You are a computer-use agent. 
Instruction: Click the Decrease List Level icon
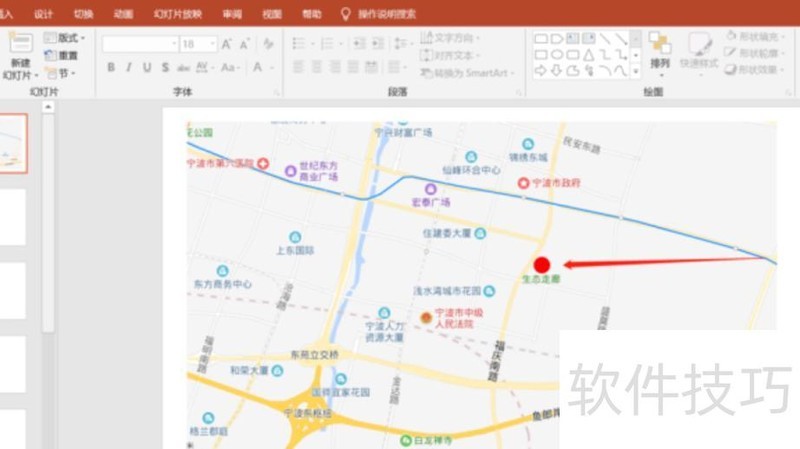359,43
